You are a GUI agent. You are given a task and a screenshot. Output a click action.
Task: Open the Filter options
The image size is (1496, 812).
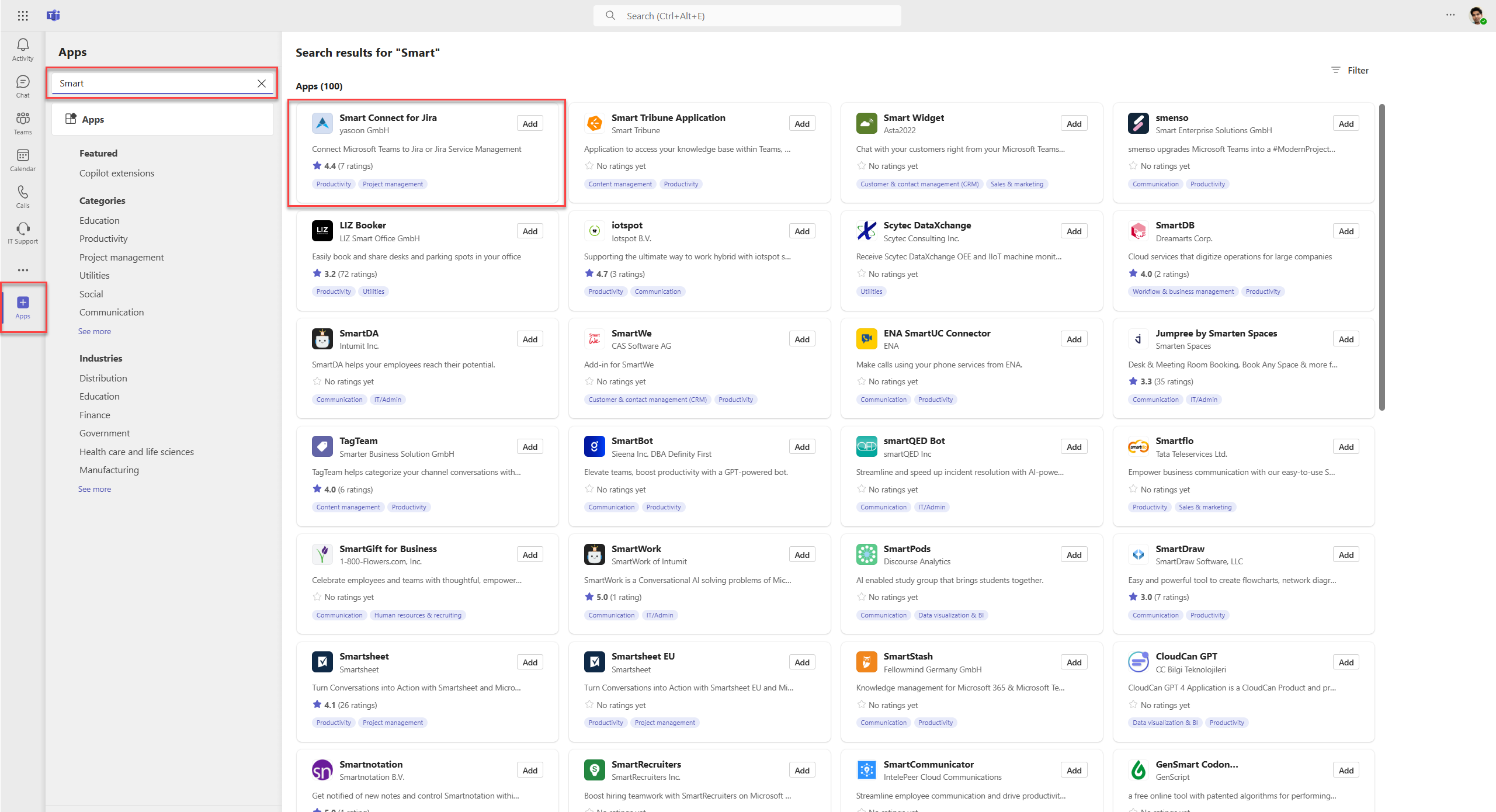pos(1350,70)
